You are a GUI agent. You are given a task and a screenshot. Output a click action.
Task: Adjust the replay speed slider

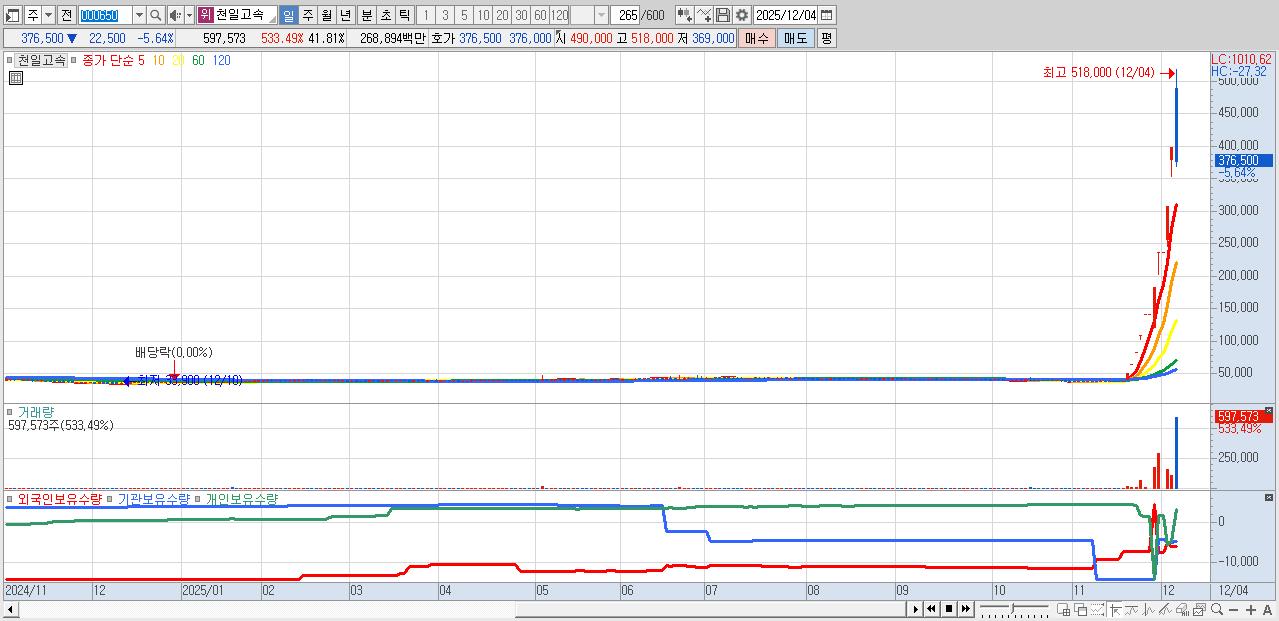[1014, 609]
